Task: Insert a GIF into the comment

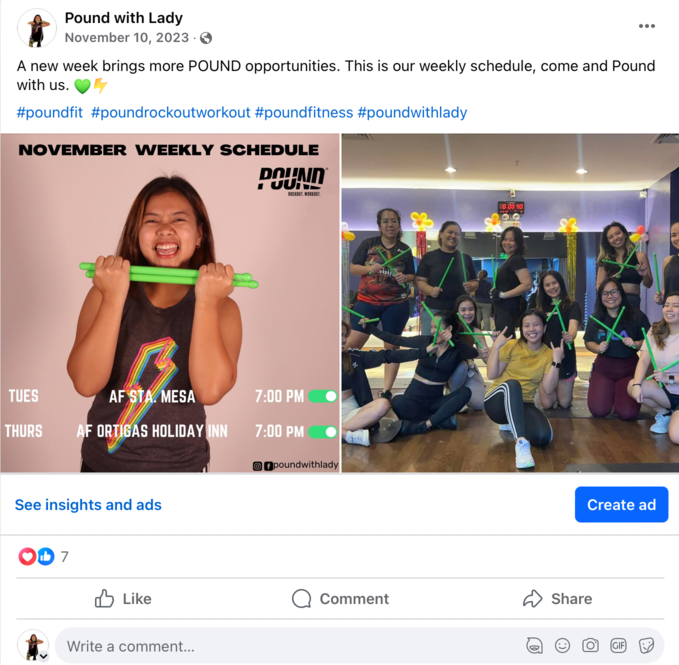Action: coord(618,646)
